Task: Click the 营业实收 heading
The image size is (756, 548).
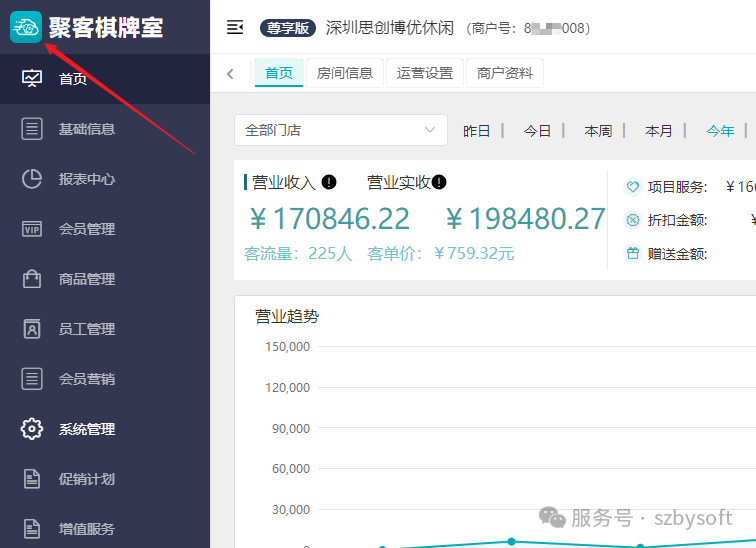Action: [399, 183]
